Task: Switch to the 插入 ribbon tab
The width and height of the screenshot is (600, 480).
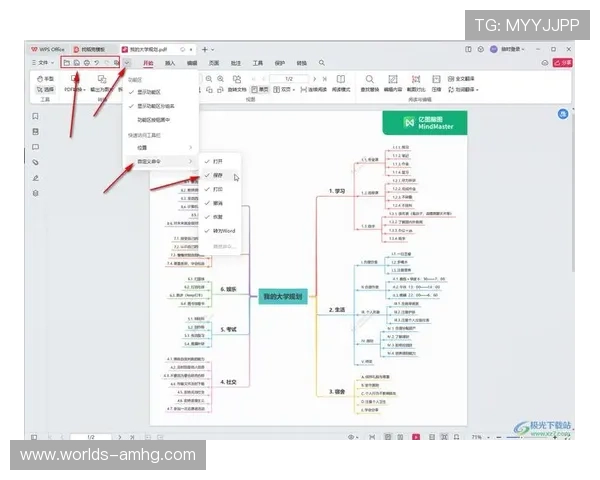Action: click(170, 63)
